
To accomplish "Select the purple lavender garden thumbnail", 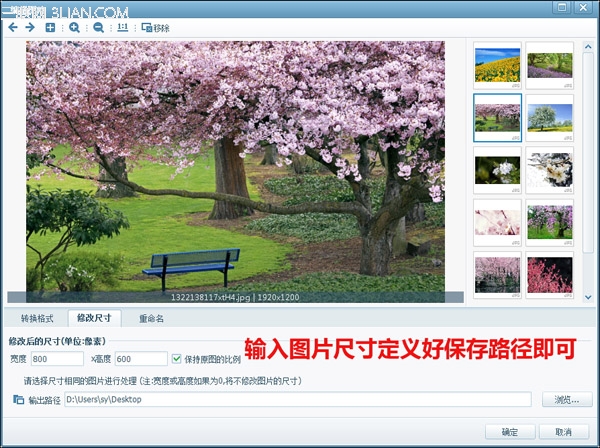I will [550, 65].
